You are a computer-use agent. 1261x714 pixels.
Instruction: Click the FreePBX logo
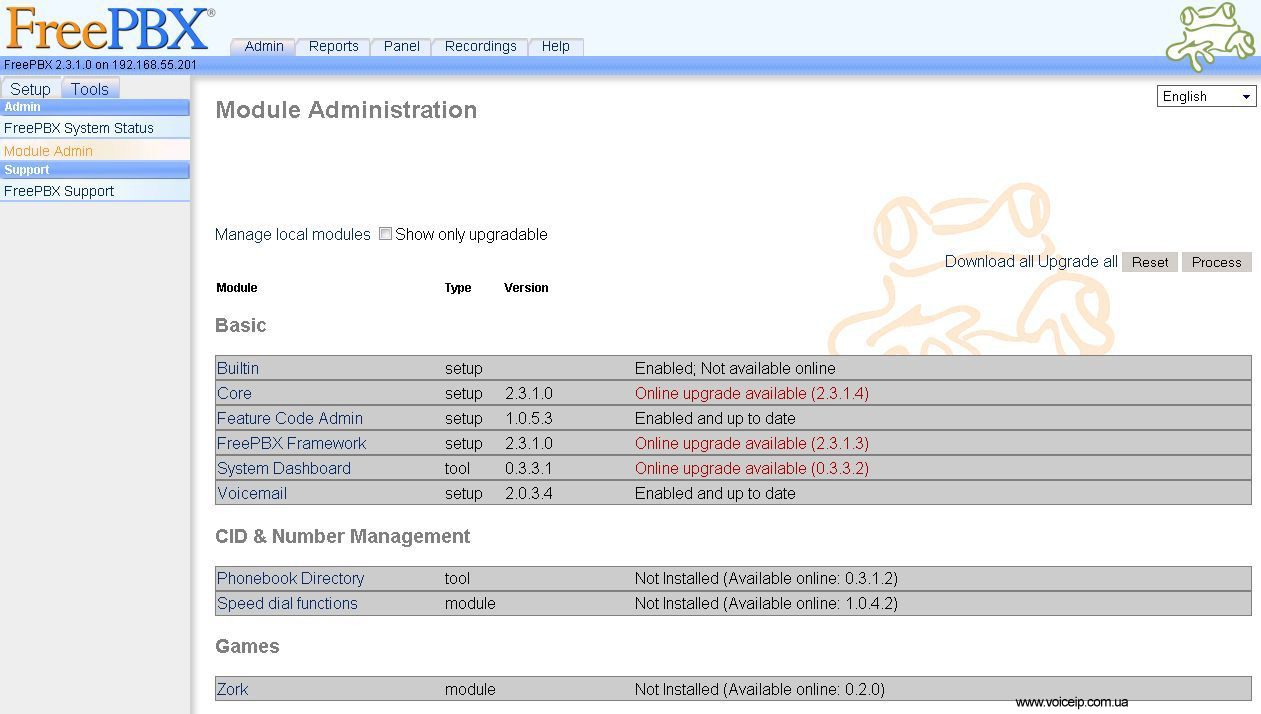tap(109, 28)
